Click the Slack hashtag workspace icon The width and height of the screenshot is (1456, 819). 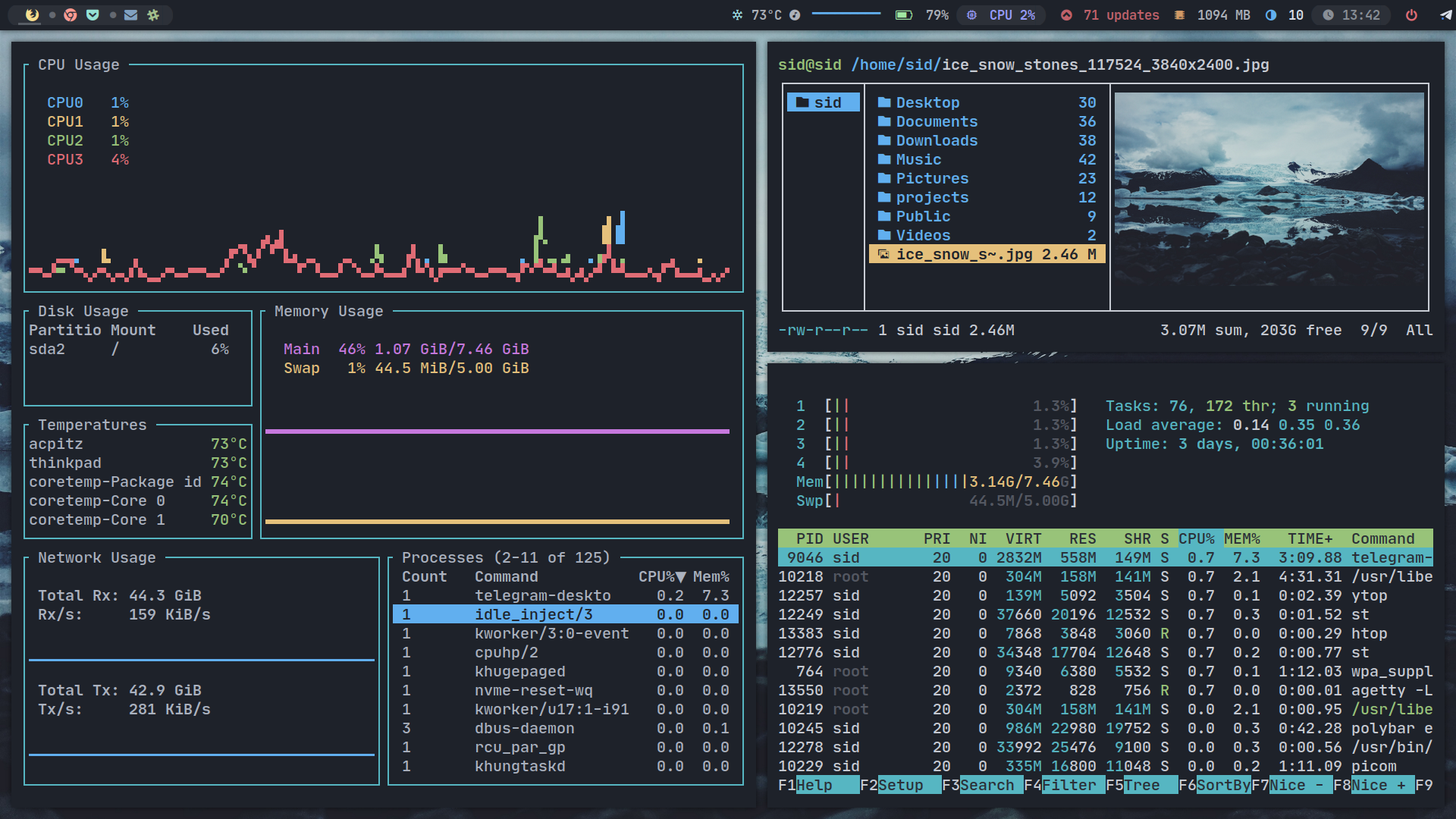coord(153,15)
